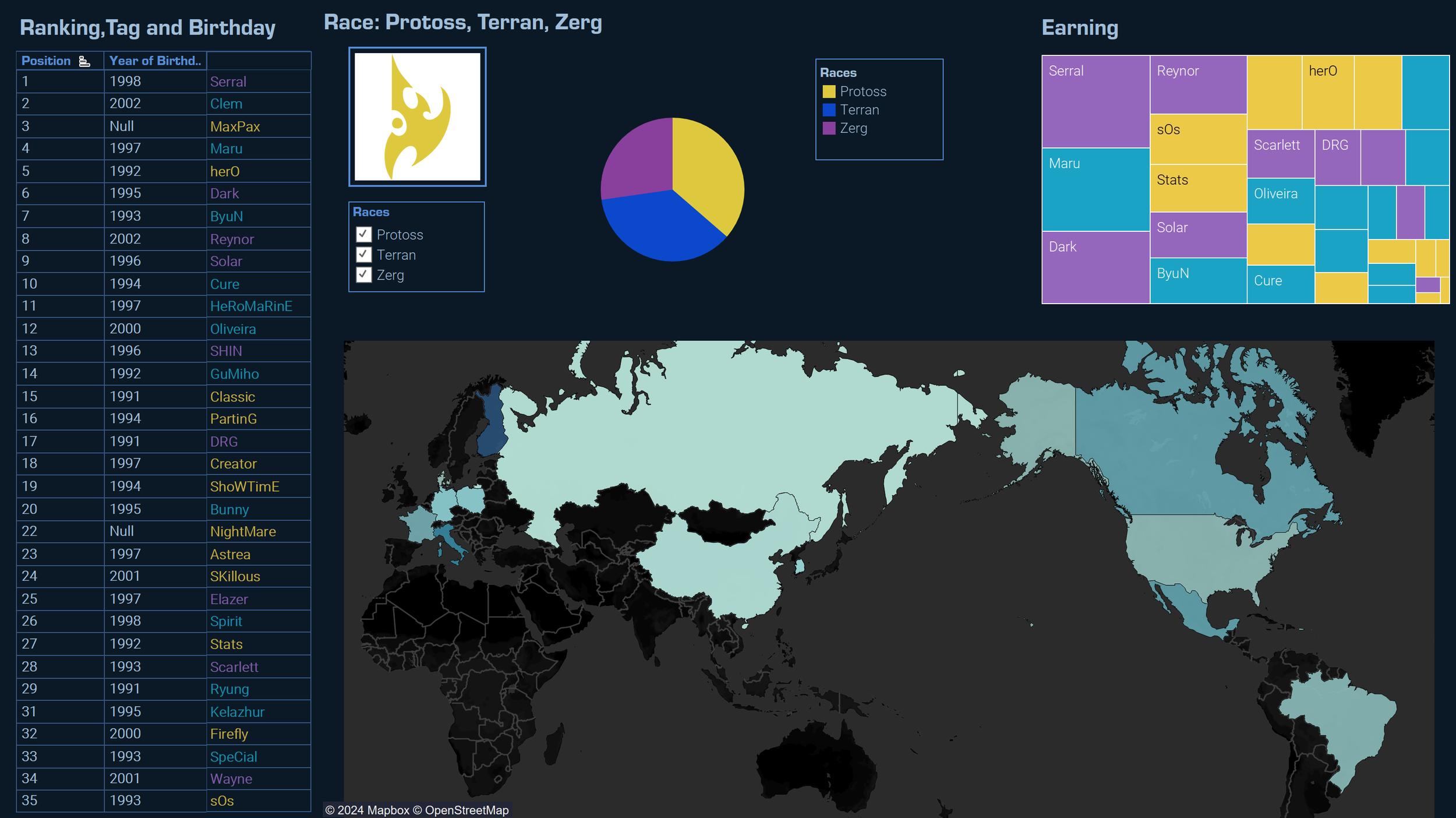Select the Terran blue legend swatch

point(829,110)
